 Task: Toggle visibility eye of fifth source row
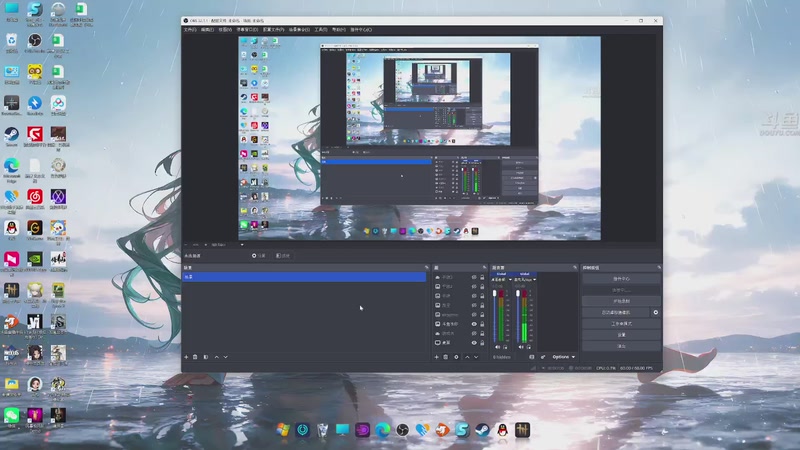coord(474,315)
